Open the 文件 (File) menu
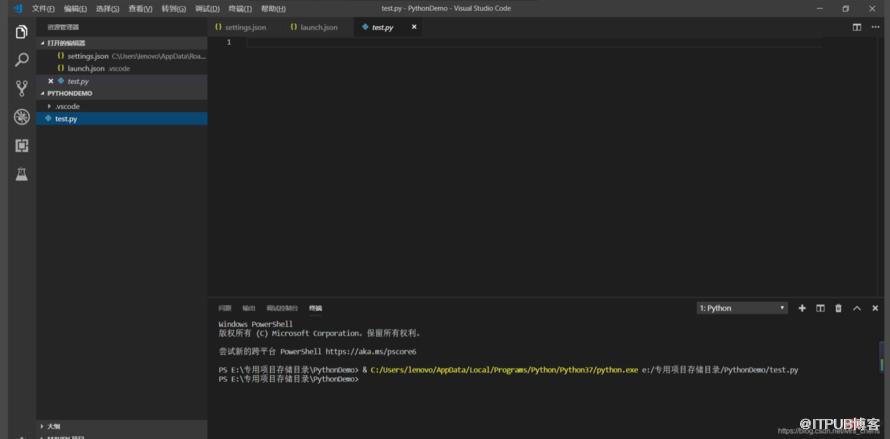This screenshot has height=439, width=890. tap(43, 9)
